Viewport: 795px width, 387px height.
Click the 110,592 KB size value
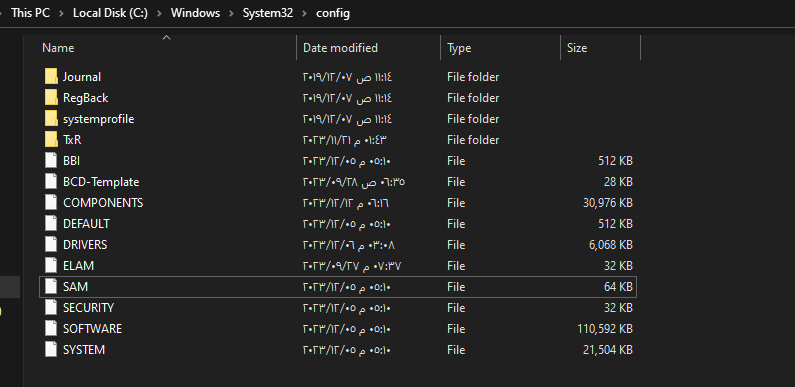605,329
